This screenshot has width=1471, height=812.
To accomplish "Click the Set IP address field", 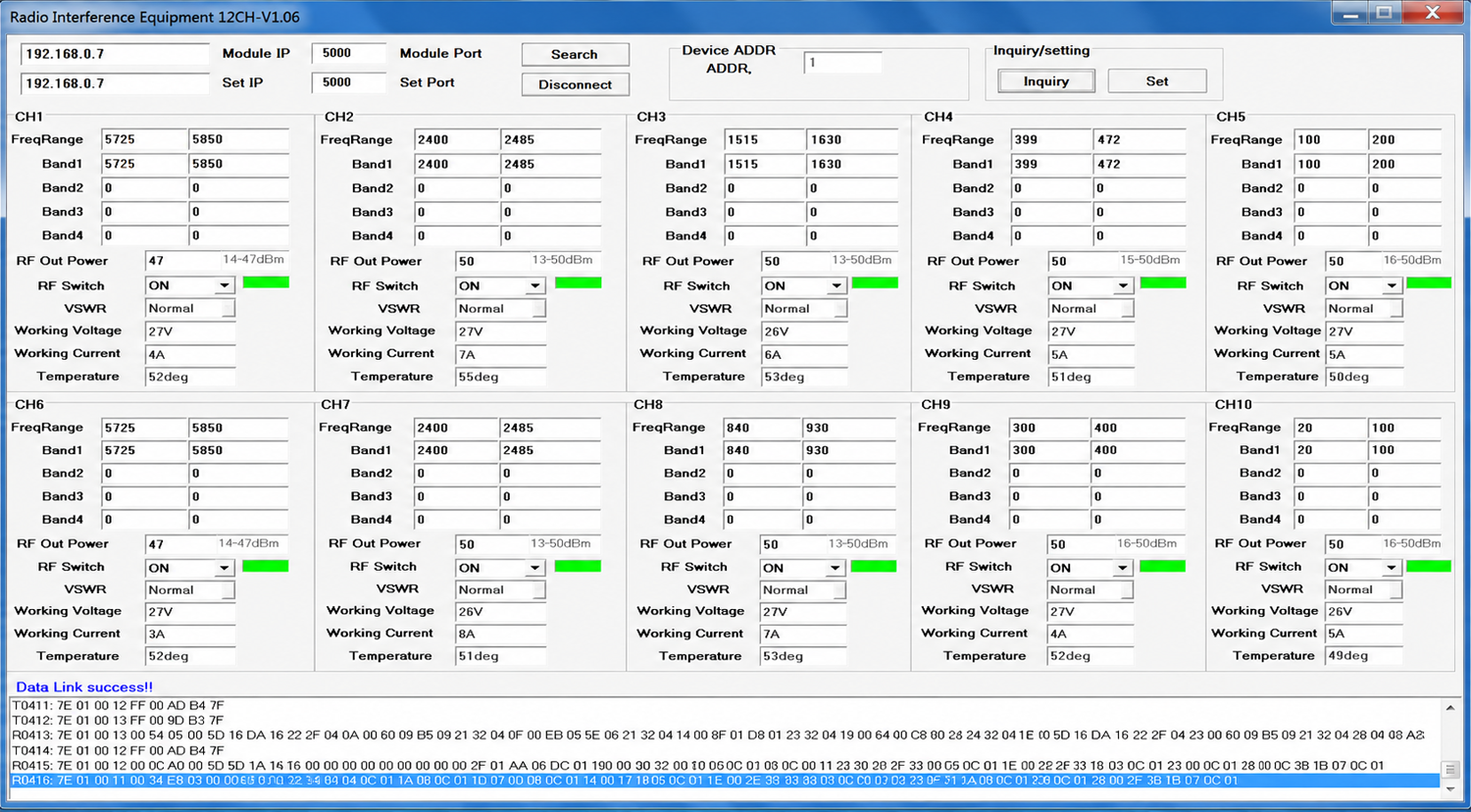I will 115,83.
